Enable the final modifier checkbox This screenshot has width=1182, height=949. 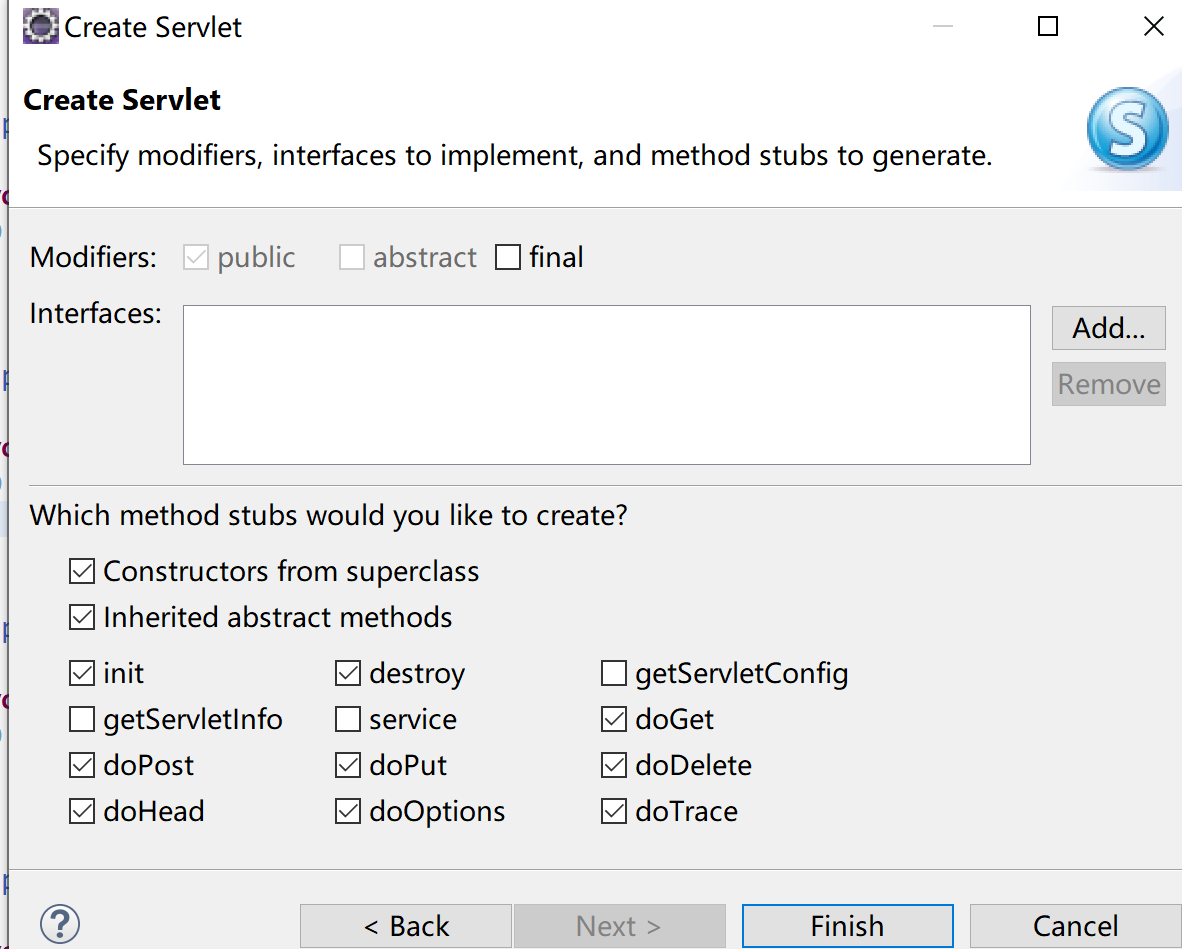pos(508,258)
